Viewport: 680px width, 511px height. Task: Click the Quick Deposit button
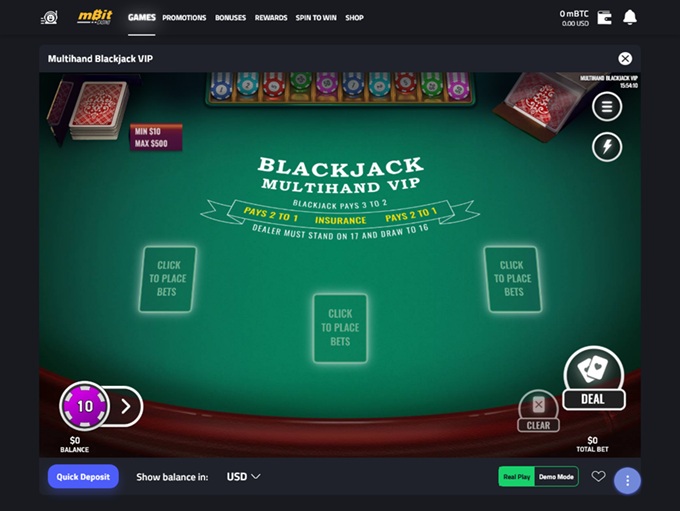coord(83,477)
